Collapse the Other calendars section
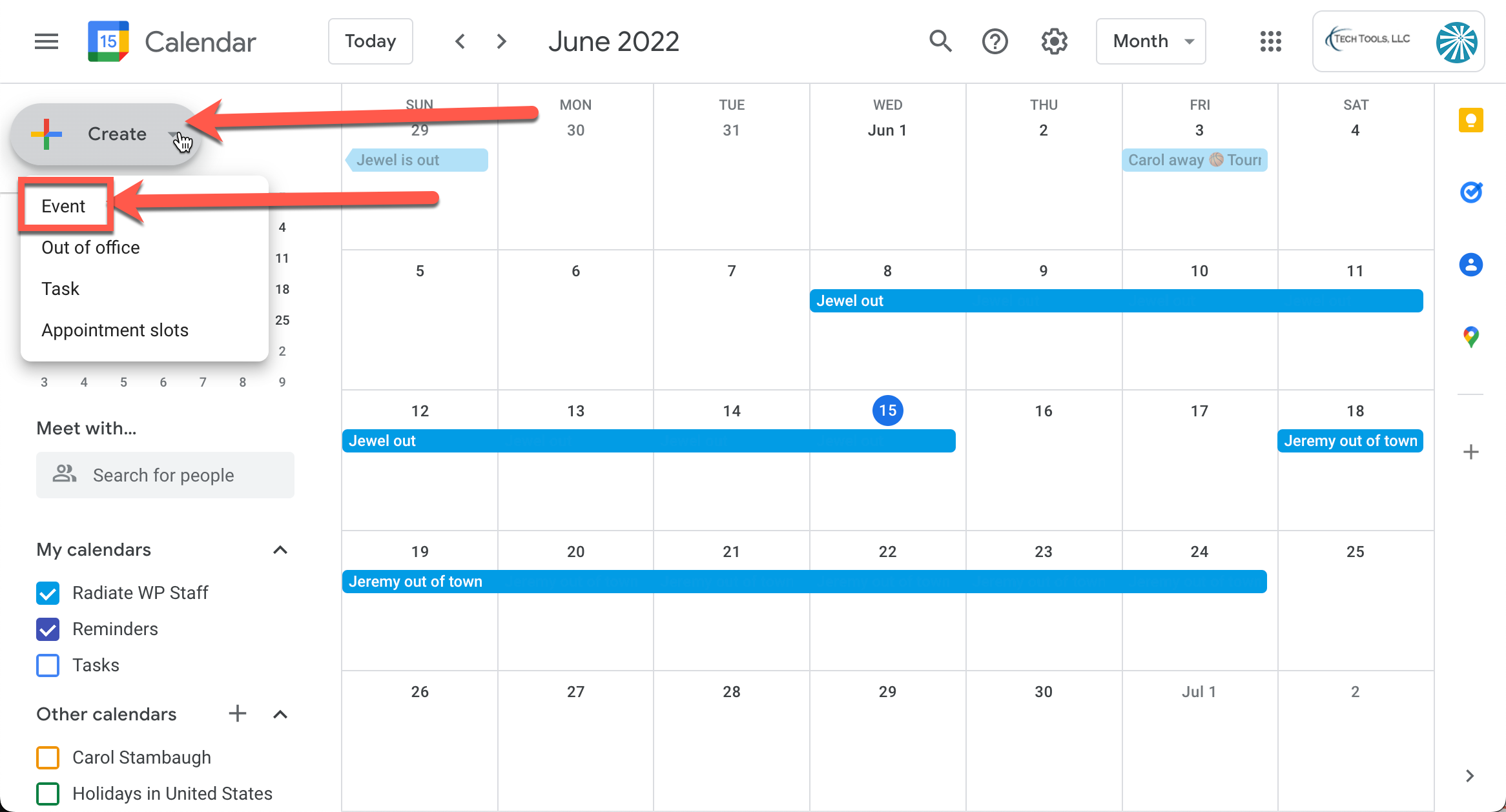Image resolution: width=1506 pixels, height=812 pixels. [x=280, y=714]
